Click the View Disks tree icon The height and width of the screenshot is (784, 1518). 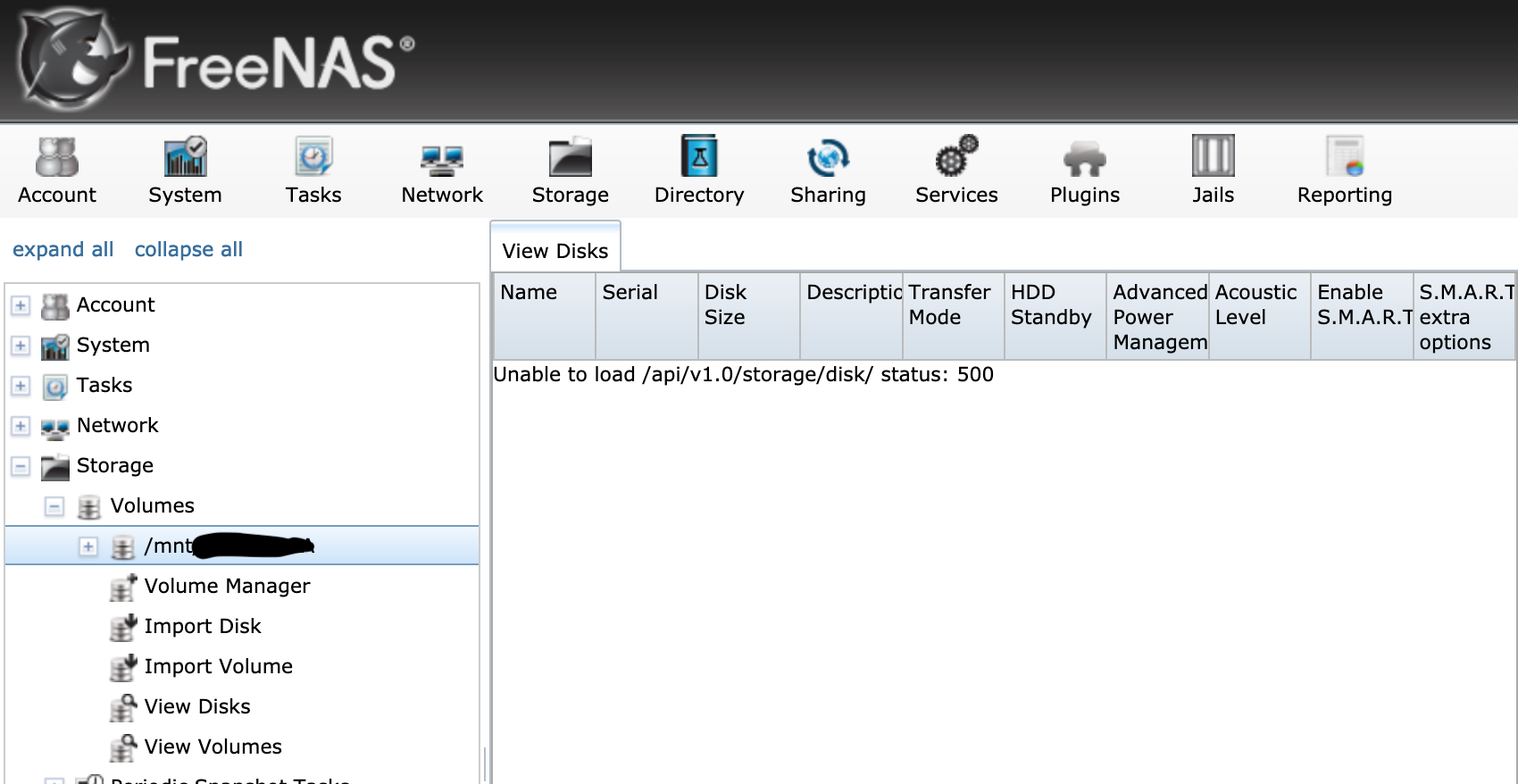(x=122, y=707)
